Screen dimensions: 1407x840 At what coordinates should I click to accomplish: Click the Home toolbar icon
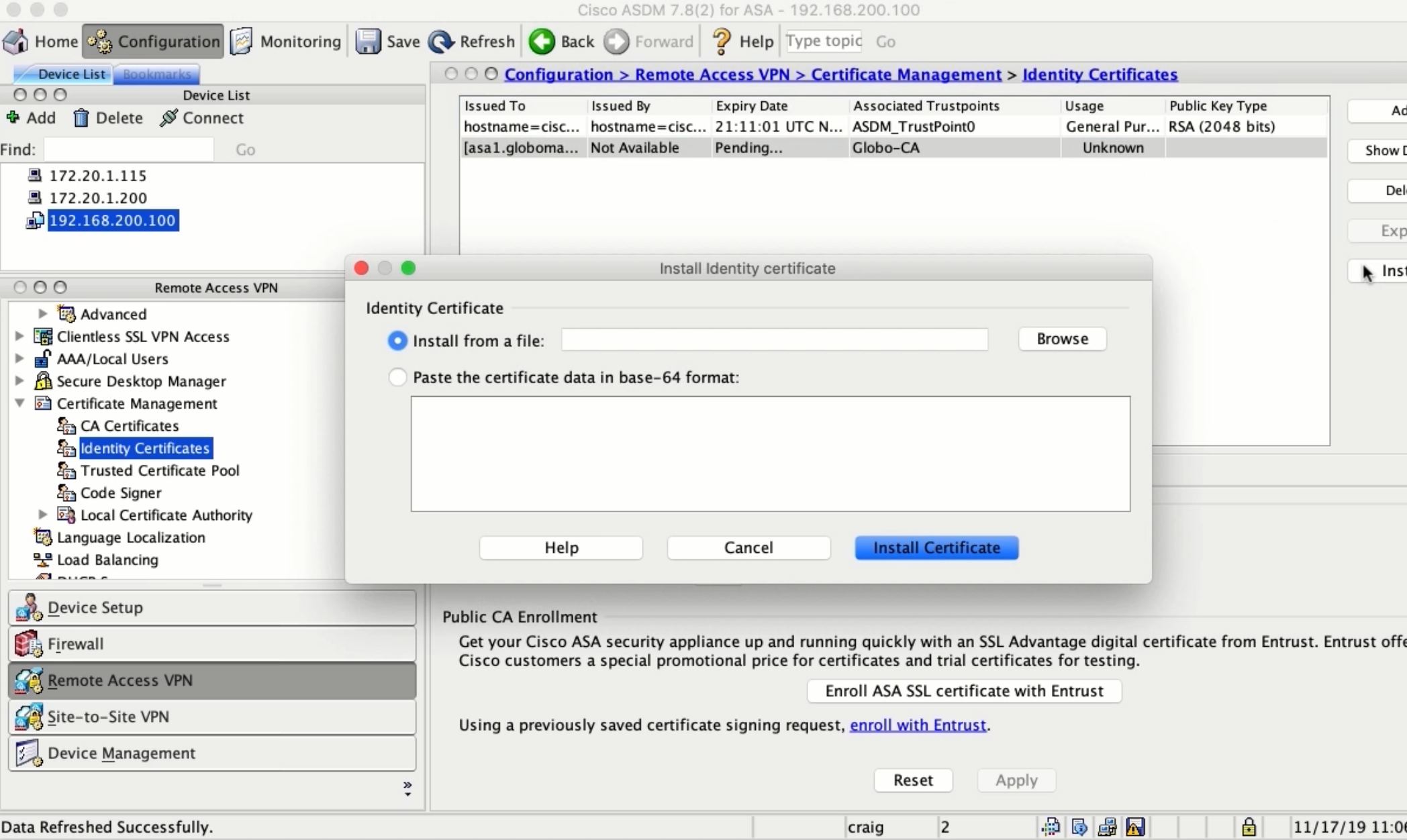(16, 42)
